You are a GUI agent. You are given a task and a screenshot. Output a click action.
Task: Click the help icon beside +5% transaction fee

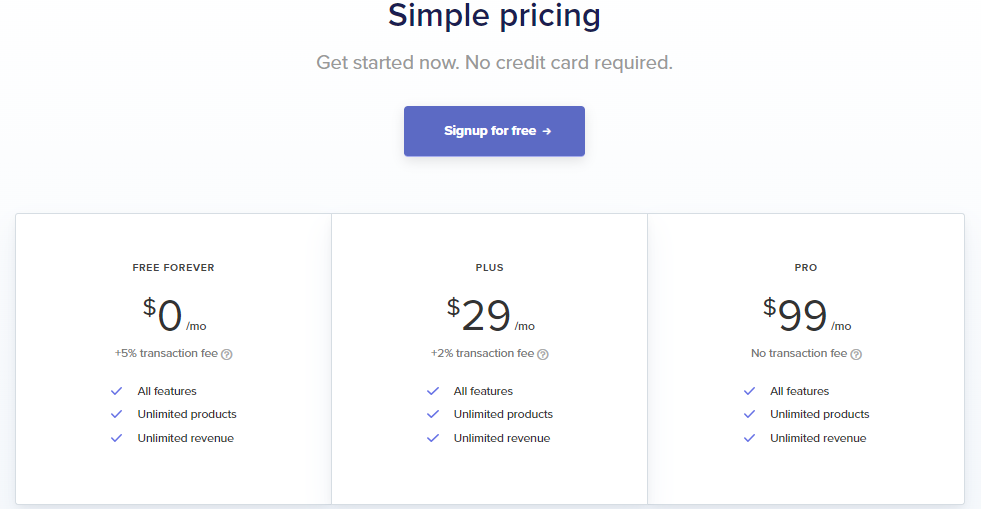coord(227,354)
